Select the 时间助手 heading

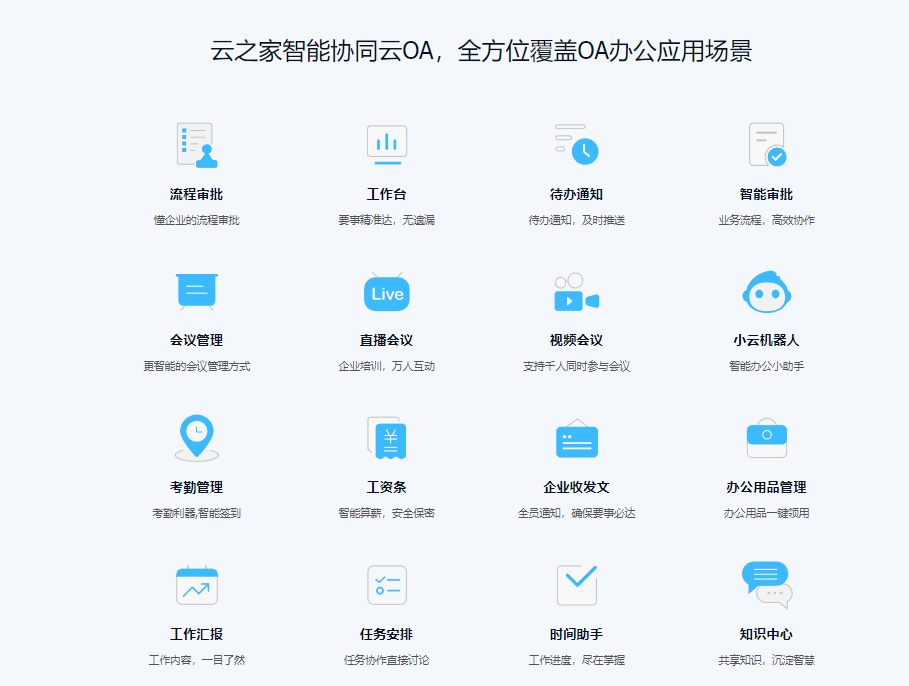576,634
